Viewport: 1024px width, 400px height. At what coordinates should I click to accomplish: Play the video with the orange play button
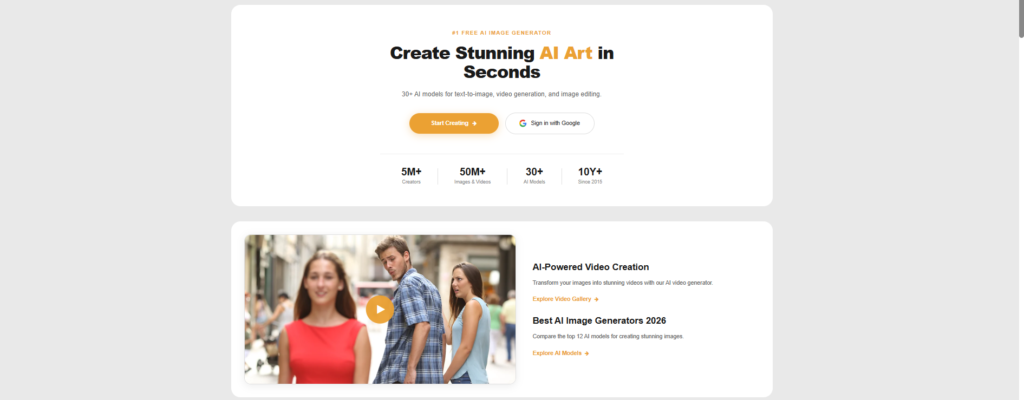(x=379, y=309)
